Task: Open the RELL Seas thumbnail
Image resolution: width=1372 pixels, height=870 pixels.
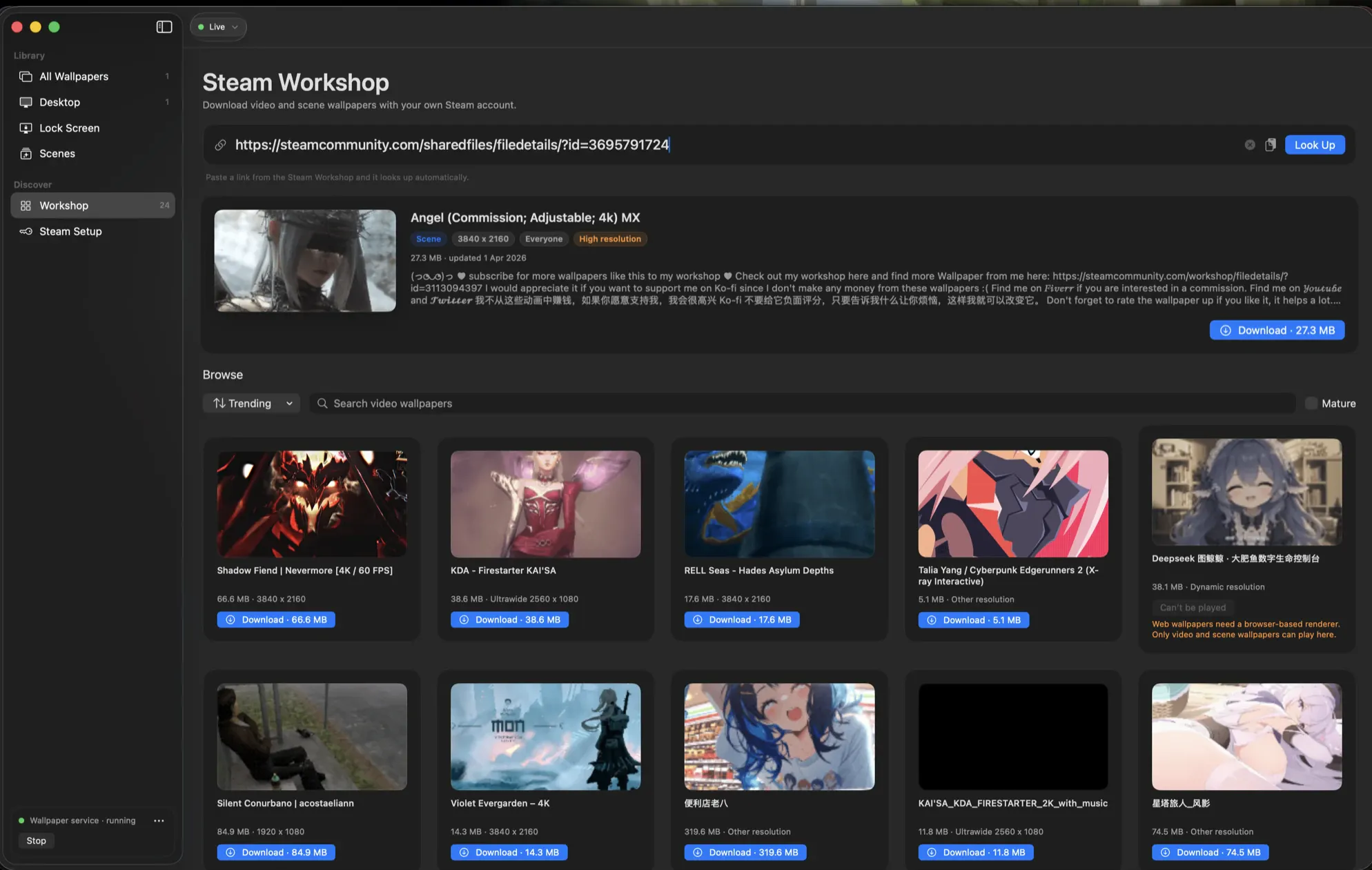Action: 779,504
